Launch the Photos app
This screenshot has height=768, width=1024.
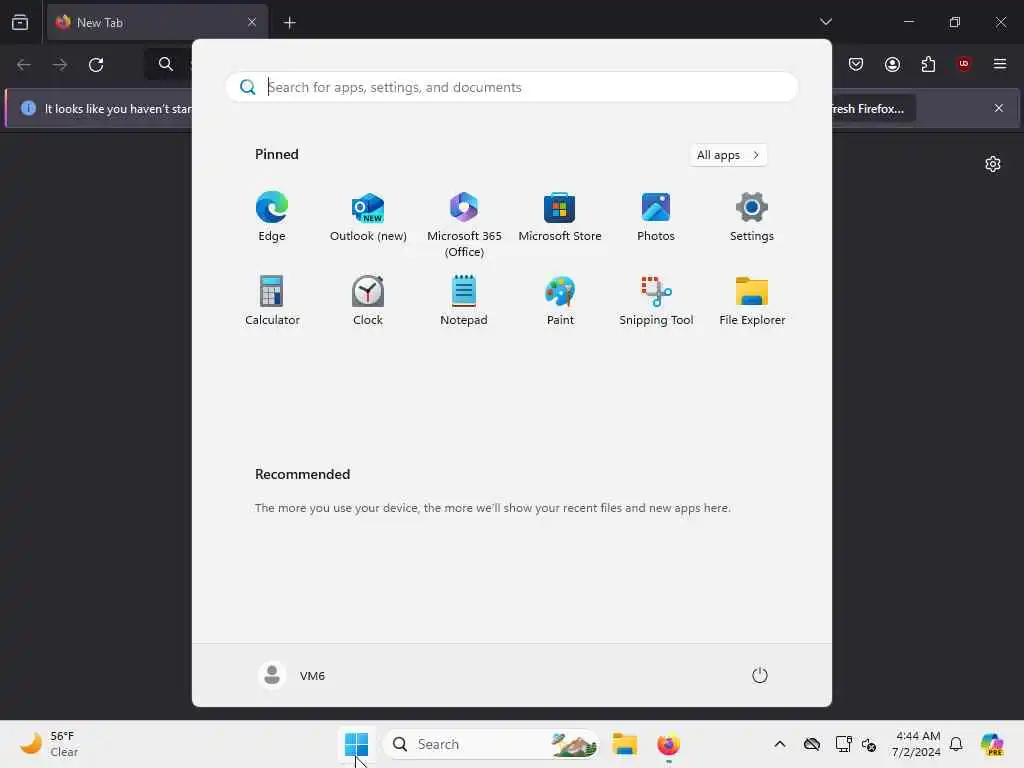coord(656,217)
